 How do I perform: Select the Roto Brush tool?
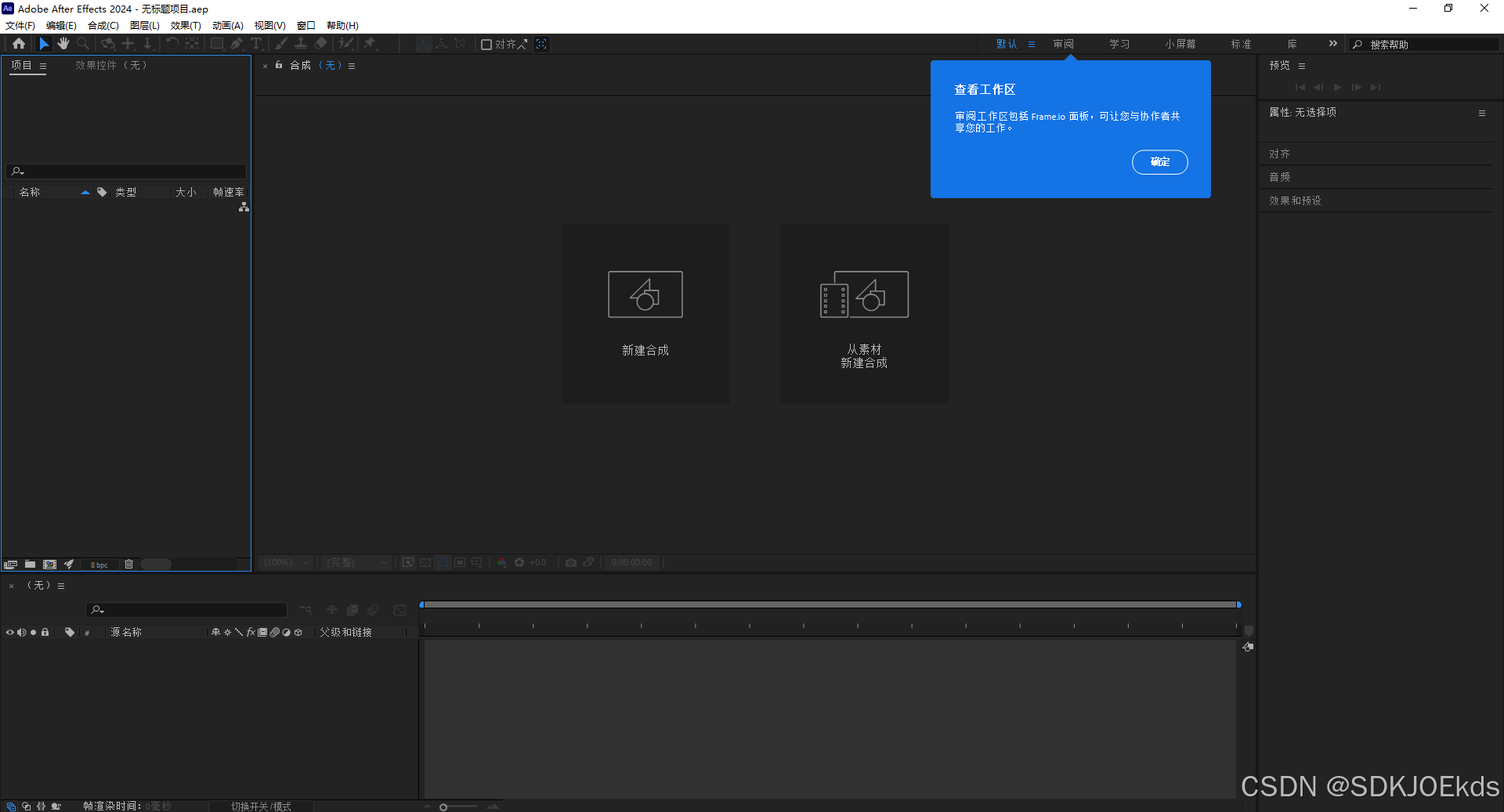pyautogui.click(x=345, y=44)
